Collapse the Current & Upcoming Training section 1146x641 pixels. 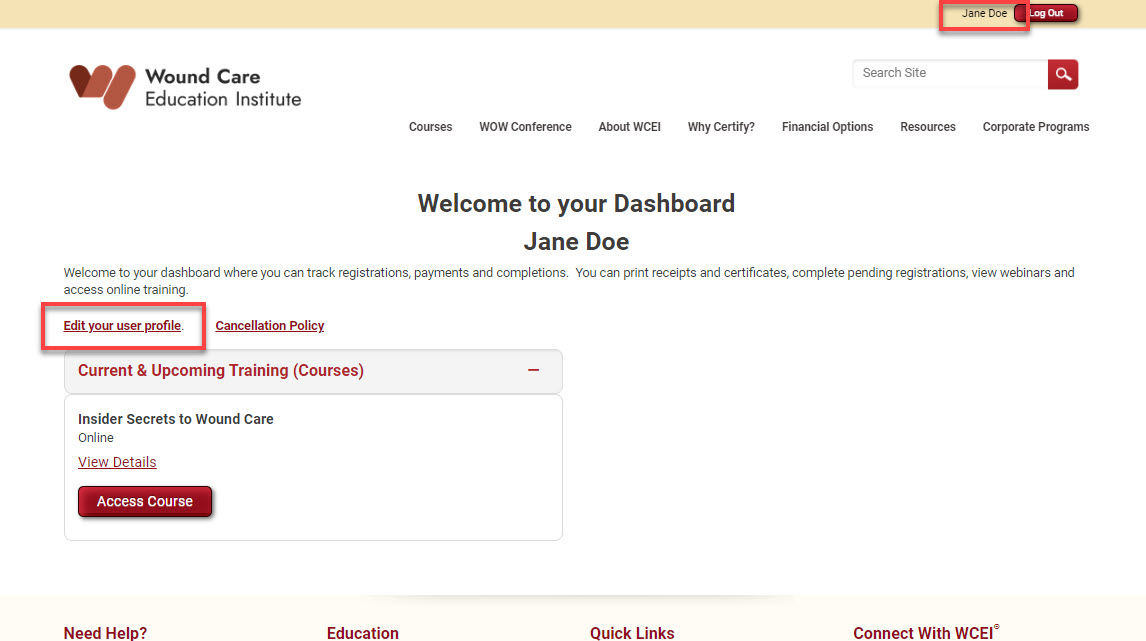[x=533, y=369]
